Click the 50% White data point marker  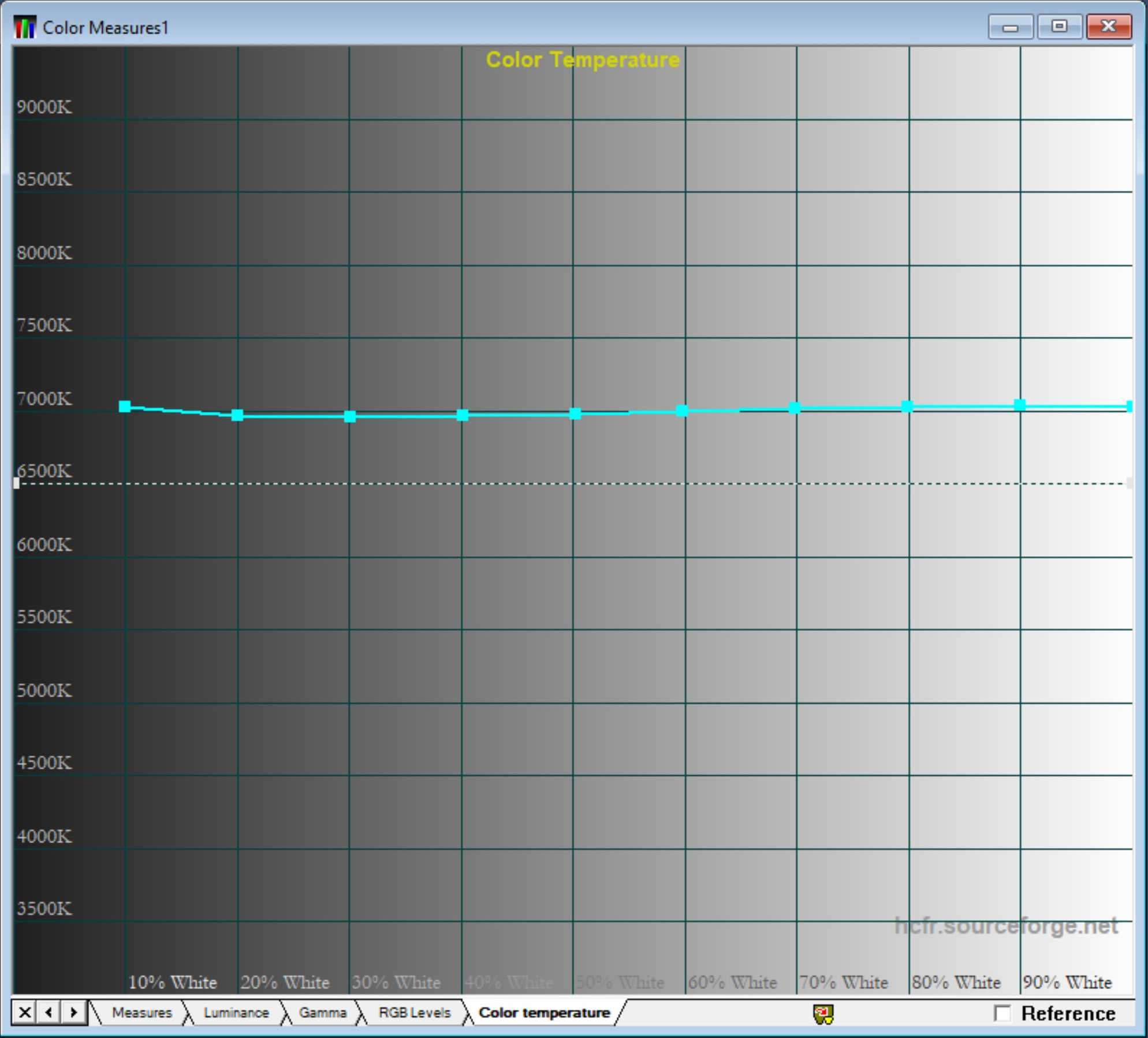point(575,414)
